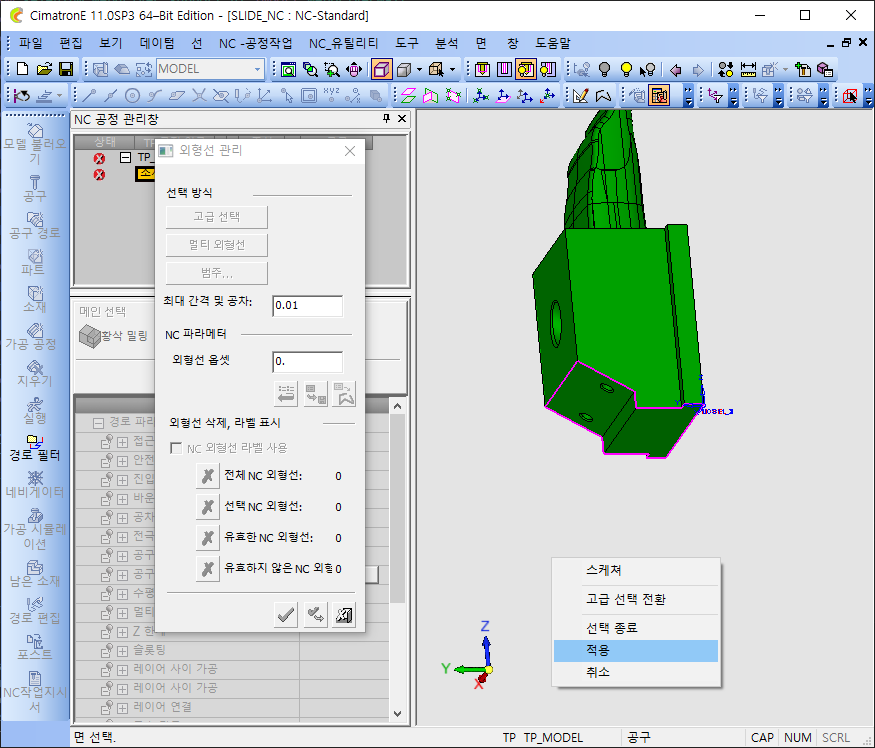Click the 외형선 옵셋 input field
875x748 pixels.
pyautogui.click(x=307, y=362)
